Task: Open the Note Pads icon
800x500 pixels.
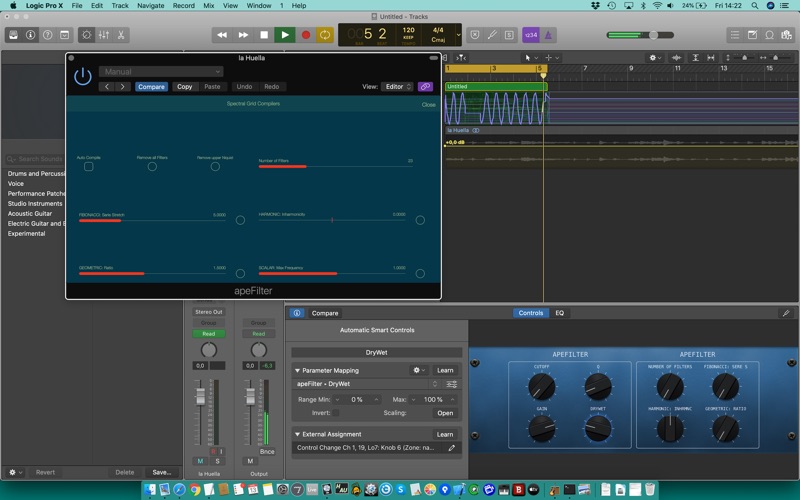Action: point(752,35)
